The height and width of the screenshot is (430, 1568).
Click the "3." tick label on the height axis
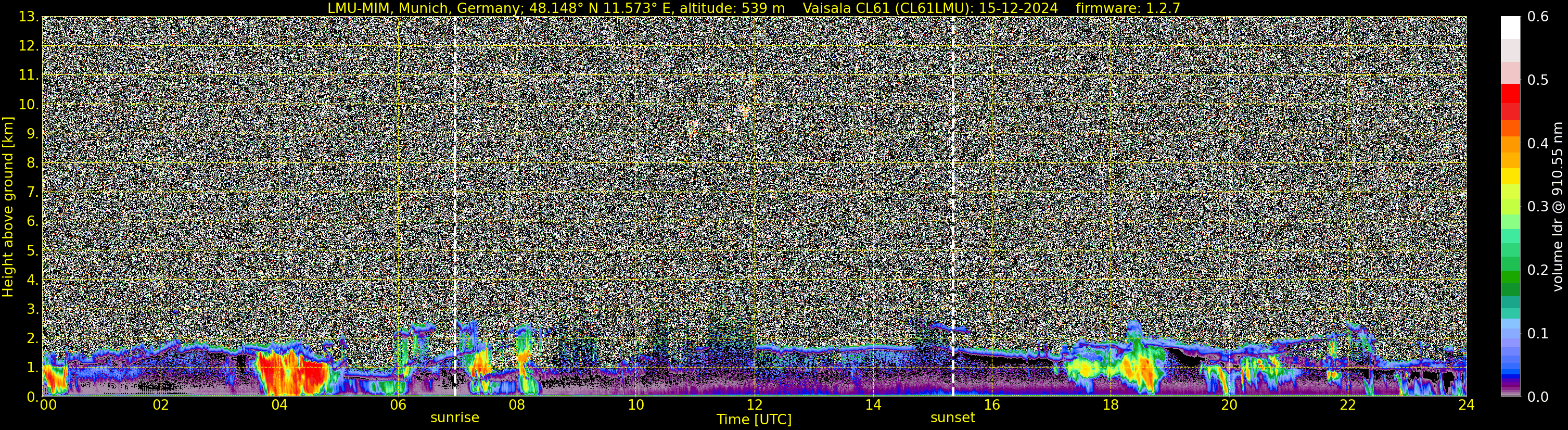pyautogui.click(x=32, y=309)
